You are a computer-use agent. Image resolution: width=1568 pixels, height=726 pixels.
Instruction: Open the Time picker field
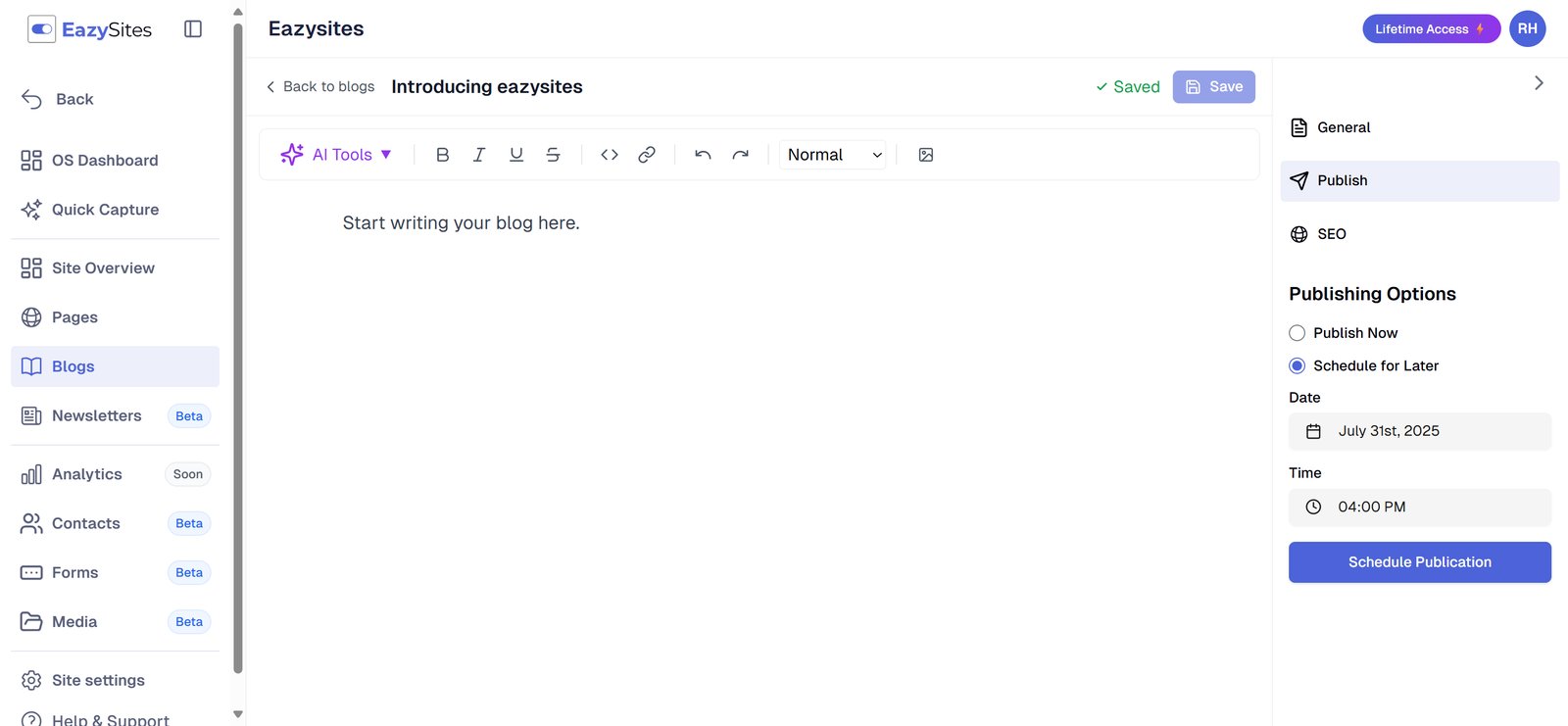1420,507
